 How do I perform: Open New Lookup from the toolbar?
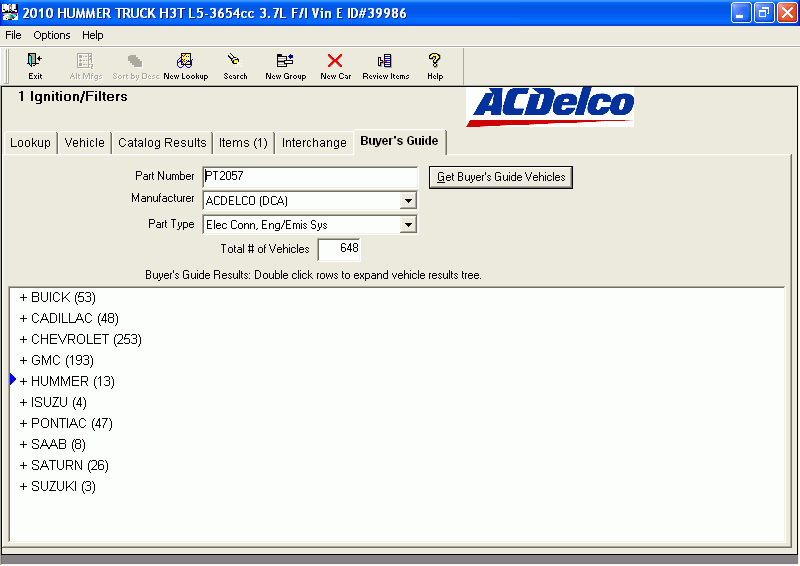[185, 66]
